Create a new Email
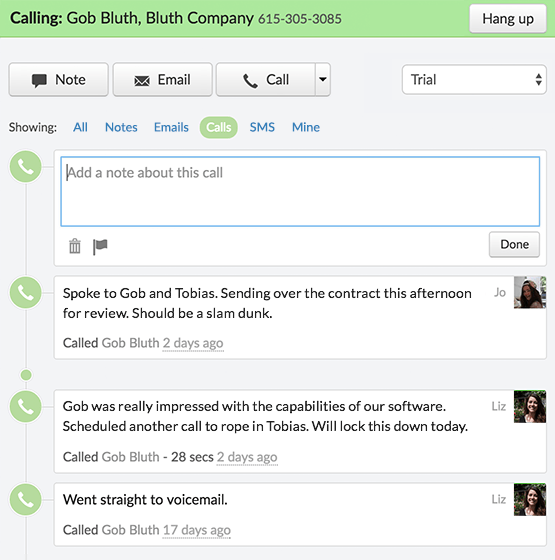This screenshot has height=560, width=555. [162, 79]
